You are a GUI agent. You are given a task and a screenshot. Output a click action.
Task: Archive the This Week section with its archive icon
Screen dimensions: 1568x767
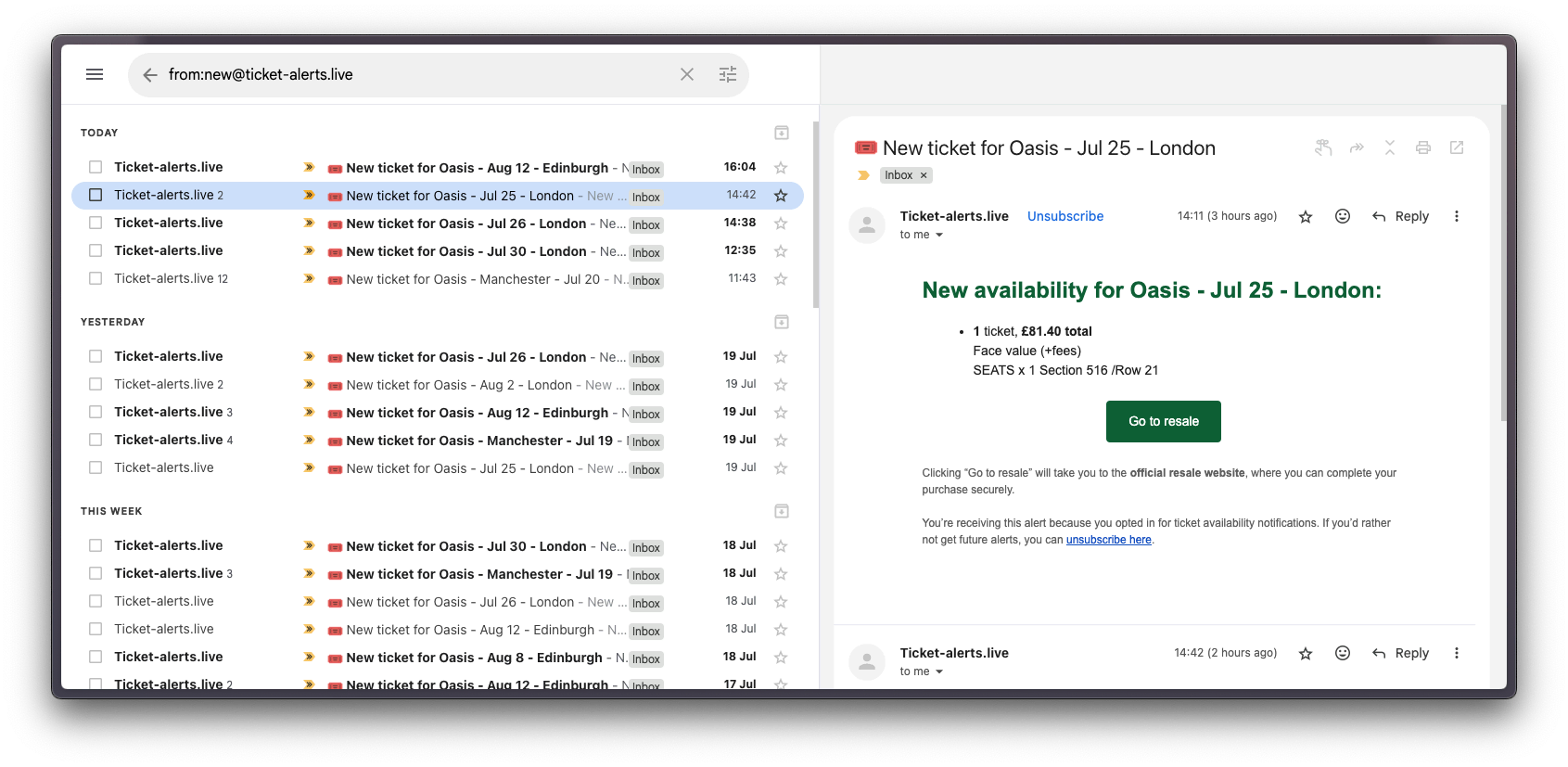pos(782,511)
